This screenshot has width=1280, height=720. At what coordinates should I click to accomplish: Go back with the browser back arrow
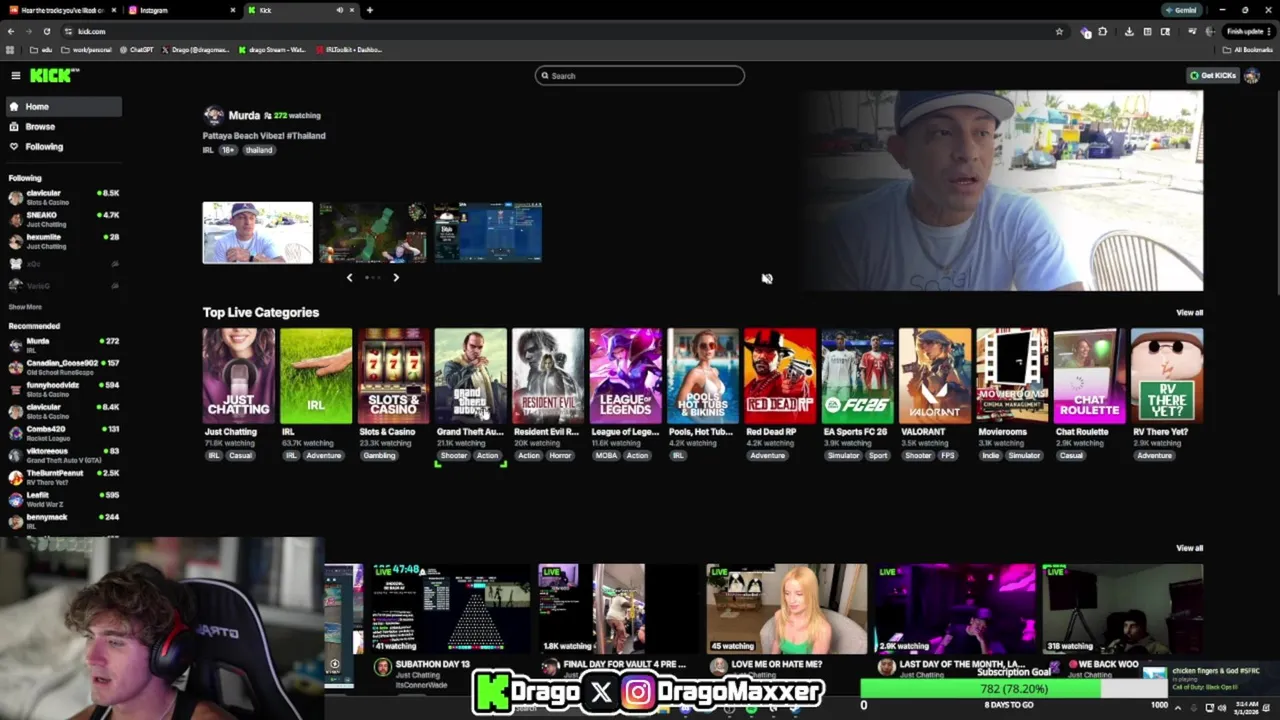click(x=10, y=31)
